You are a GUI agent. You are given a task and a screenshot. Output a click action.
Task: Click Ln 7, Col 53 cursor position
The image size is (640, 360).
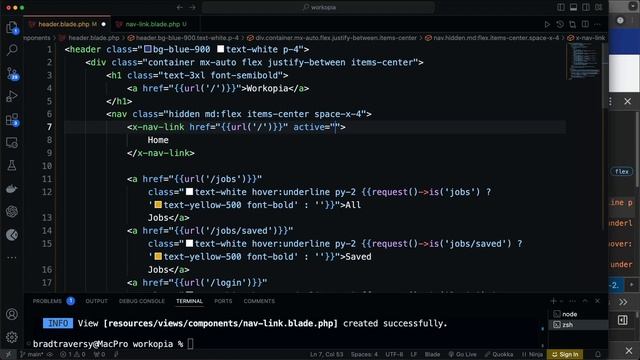click(326, 354)
